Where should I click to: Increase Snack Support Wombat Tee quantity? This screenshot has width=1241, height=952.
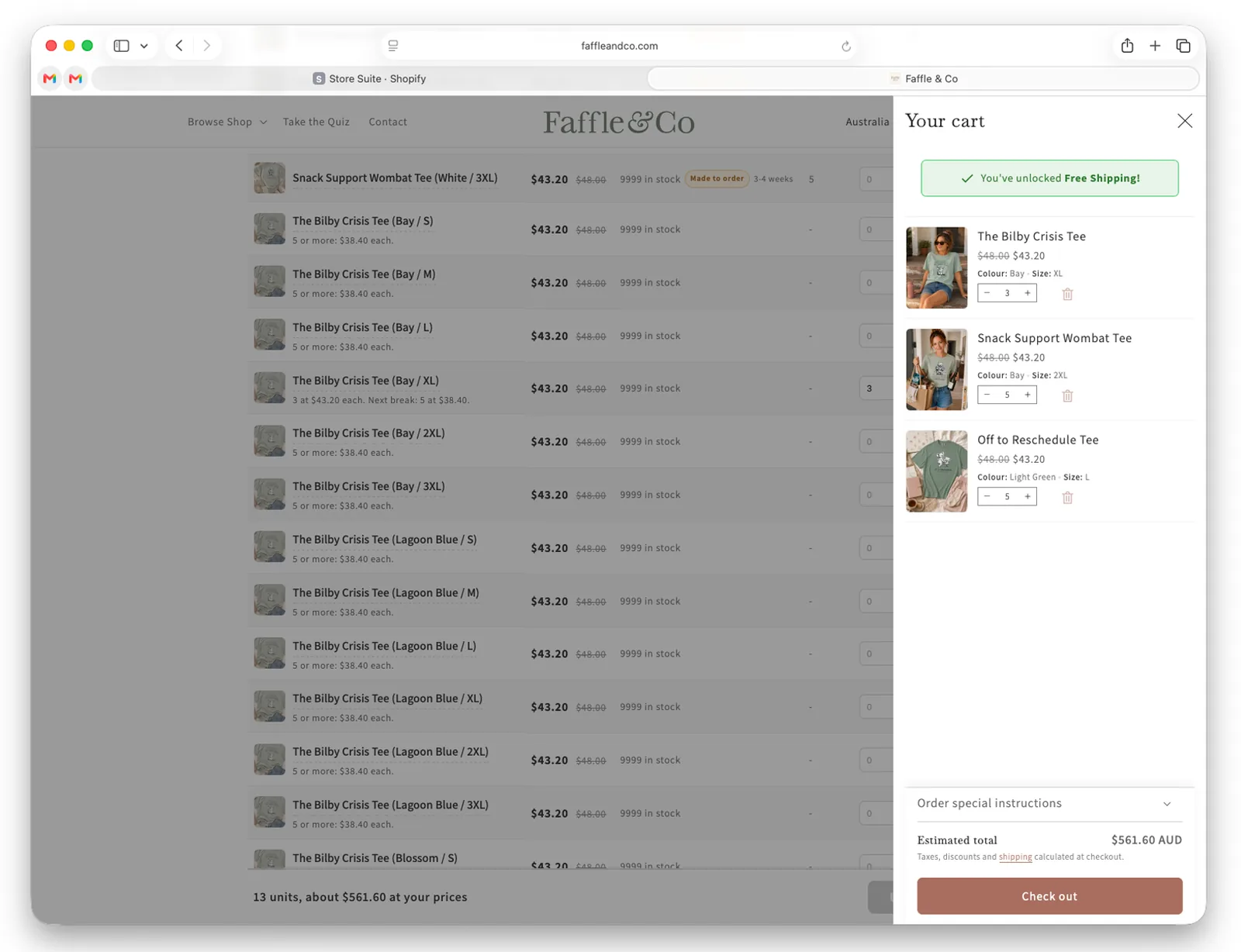pyautogui.click(x=1027, y=395)
